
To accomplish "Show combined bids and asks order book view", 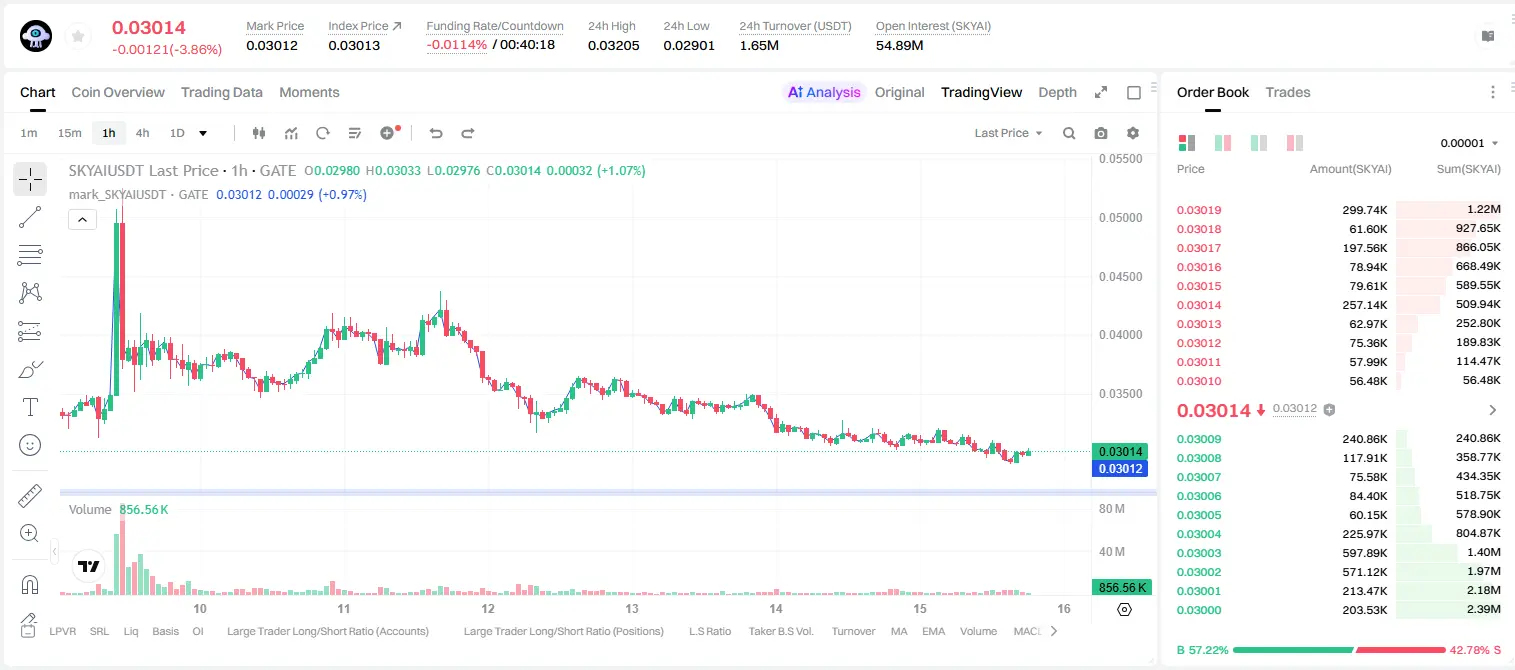I will coord(1187,143).
